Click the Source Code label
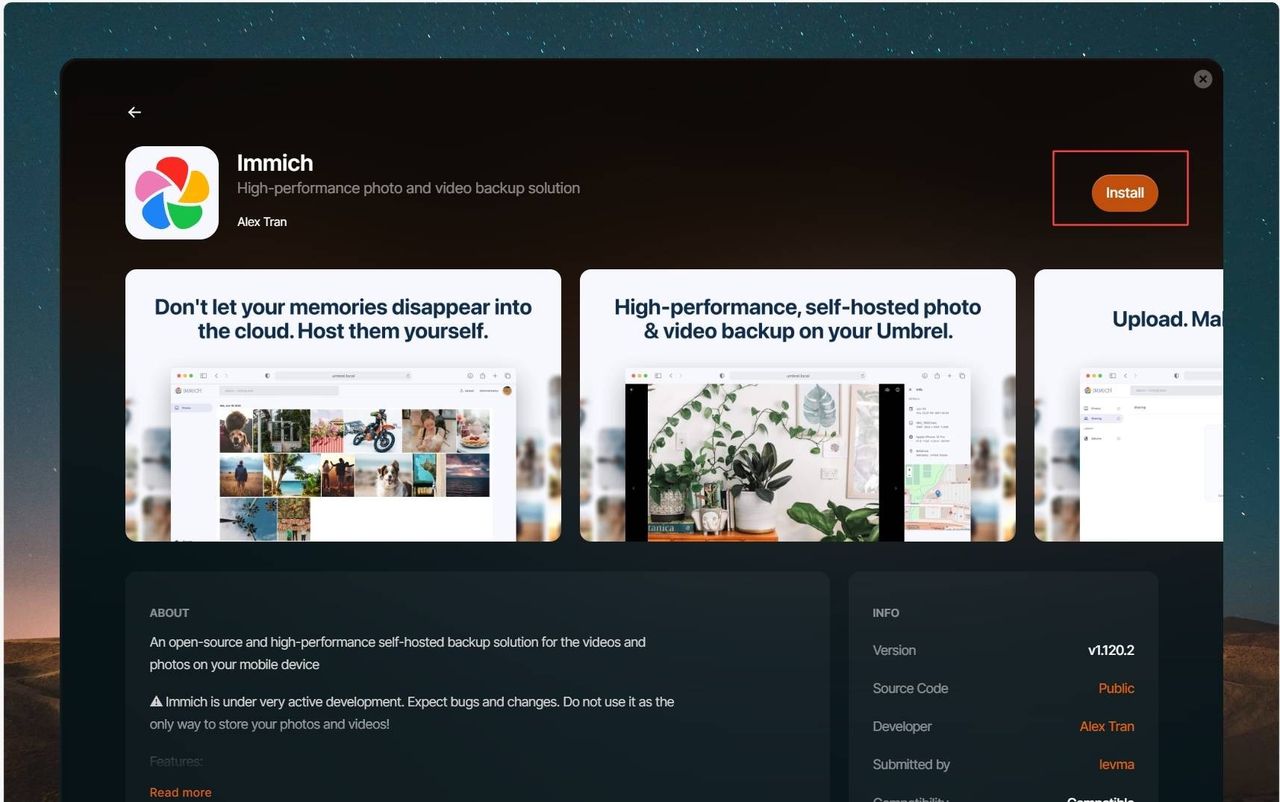Screen dimensions: 1280x802 pos(910,688)
